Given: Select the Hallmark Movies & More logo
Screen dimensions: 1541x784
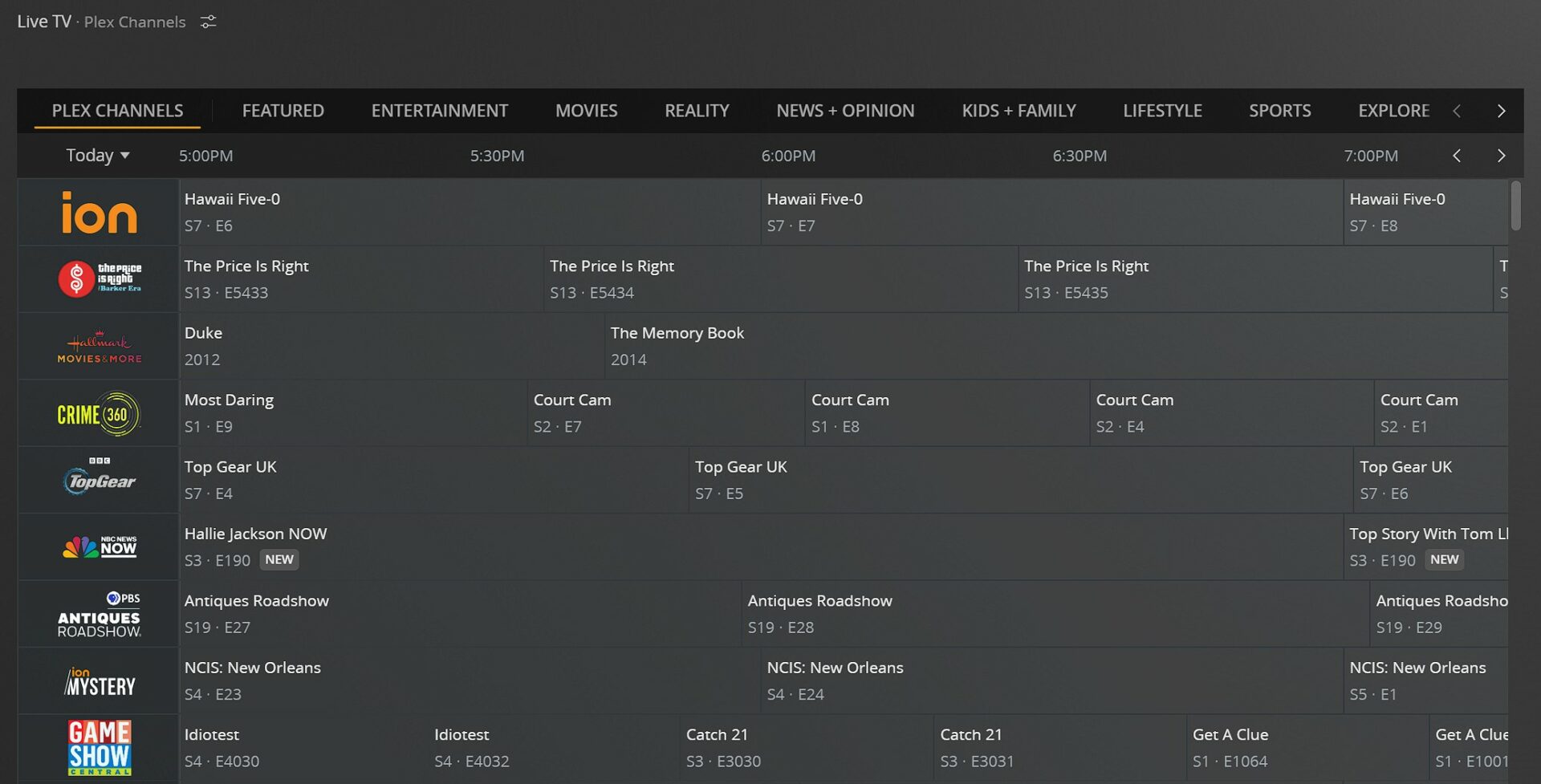Looking at the screenshot, I should 100,347.
